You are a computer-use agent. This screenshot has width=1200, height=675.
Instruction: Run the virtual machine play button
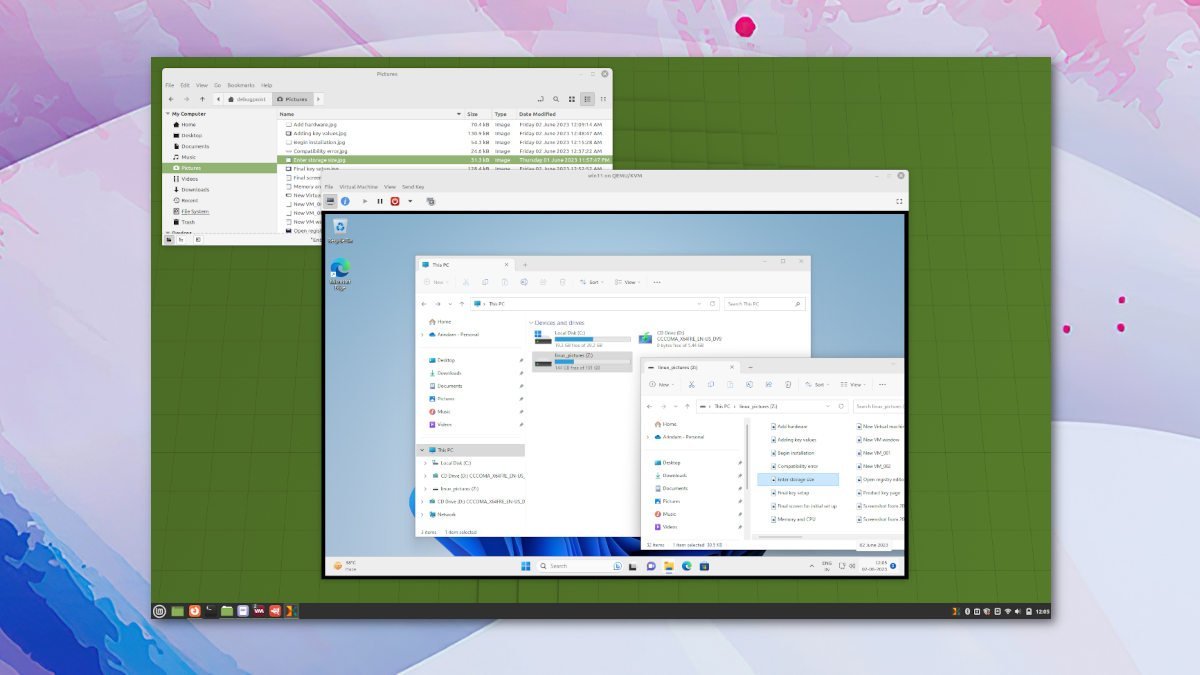(x=365, y=201)
